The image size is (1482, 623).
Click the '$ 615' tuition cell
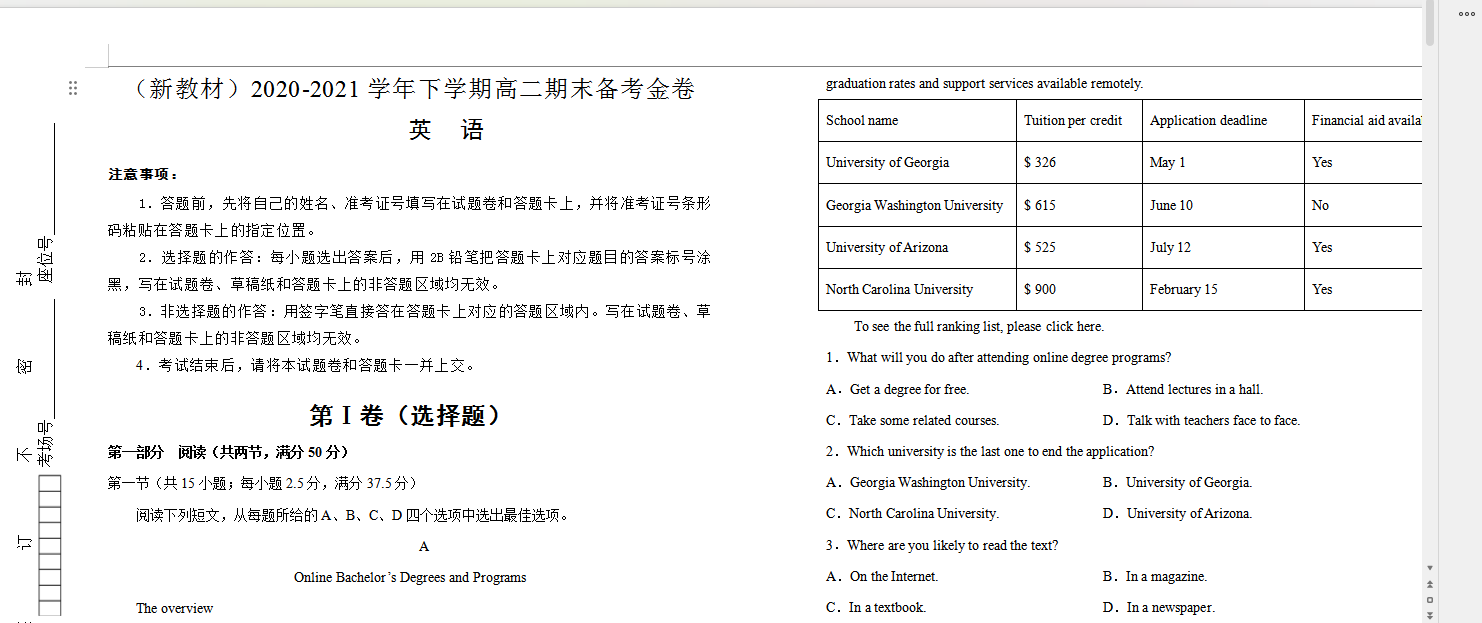click(x=1079, y=205)
